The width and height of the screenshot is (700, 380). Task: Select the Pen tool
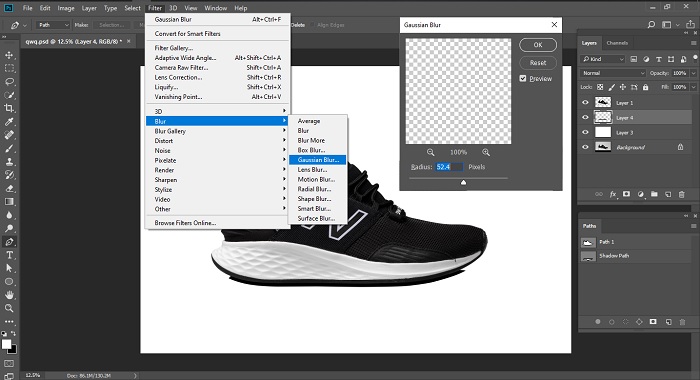click(x=9, y=242)
